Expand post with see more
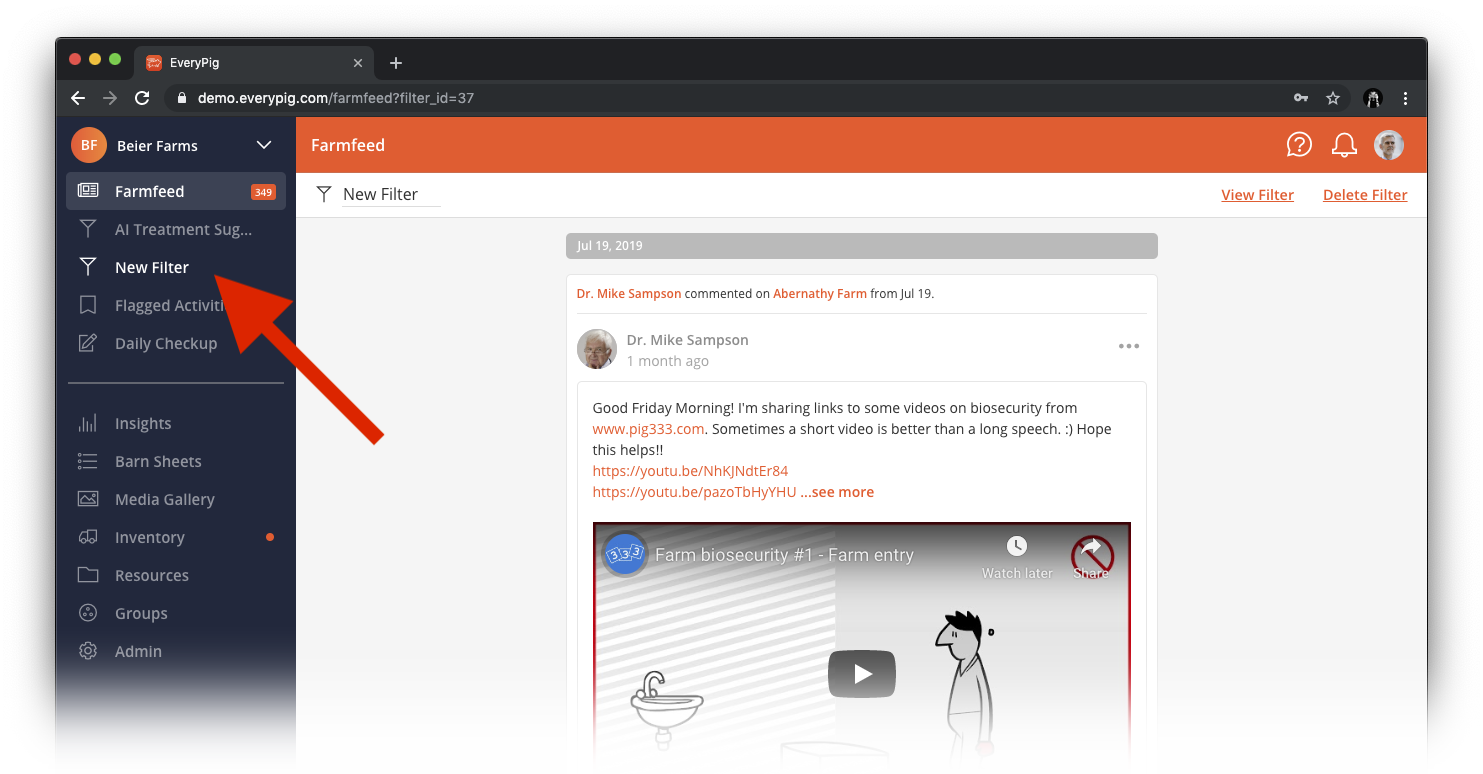This screenshot has width=1483, height=774. click(x=837, y=492)
